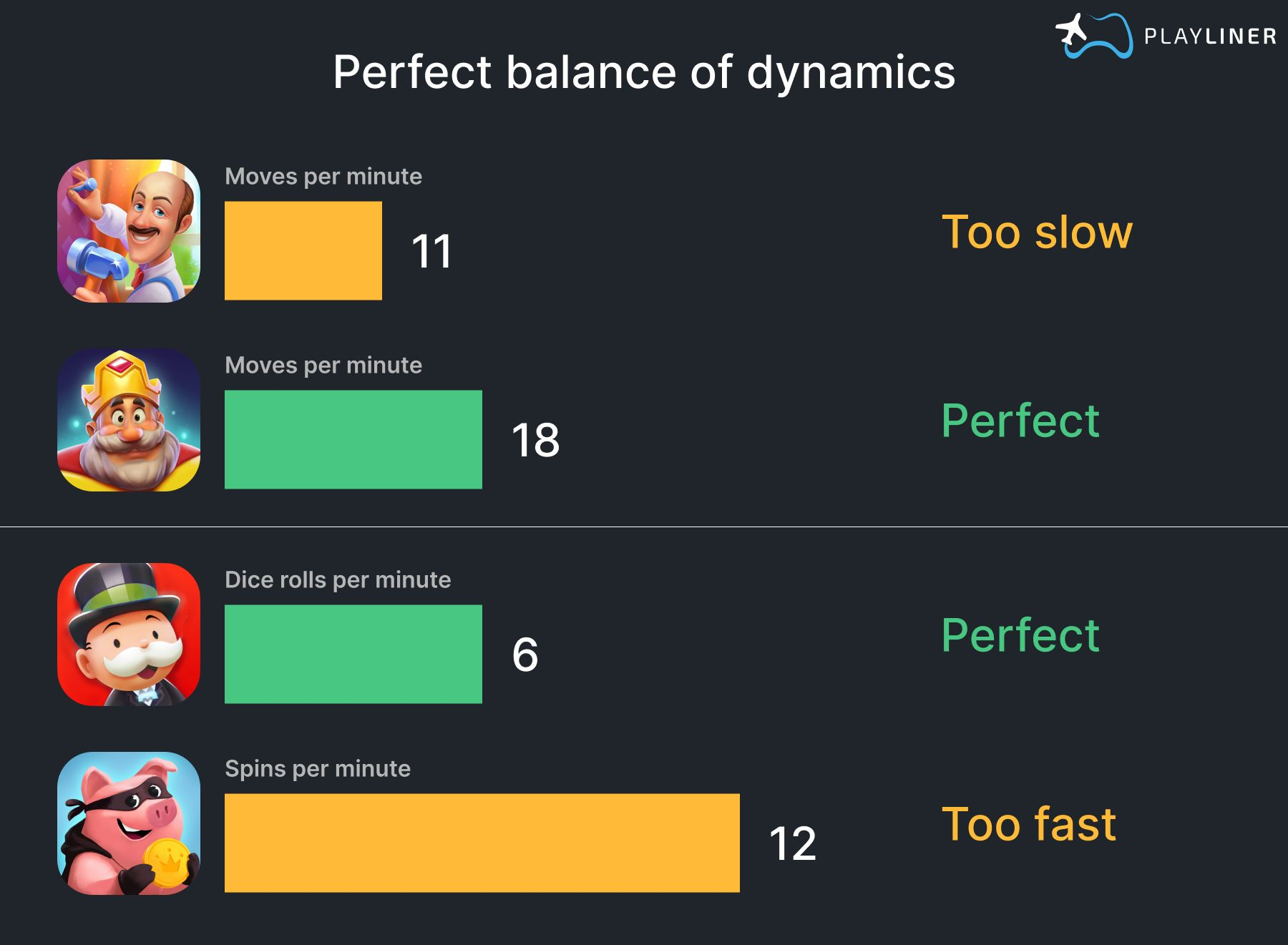Click the number 6 value
Screen dimensions: 1288x945
click(525, 655)
